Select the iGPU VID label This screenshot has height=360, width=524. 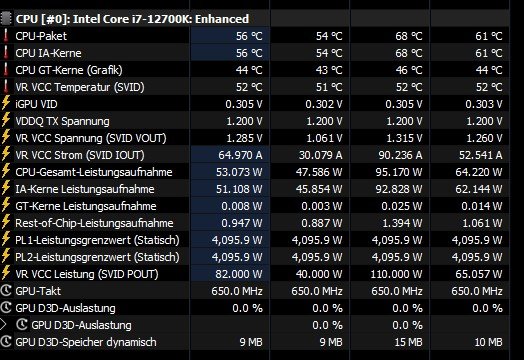tap(36, 104)
